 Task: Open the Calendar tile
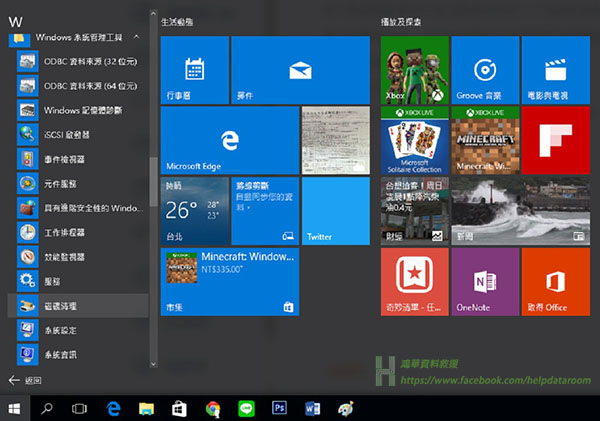[194, 71]
